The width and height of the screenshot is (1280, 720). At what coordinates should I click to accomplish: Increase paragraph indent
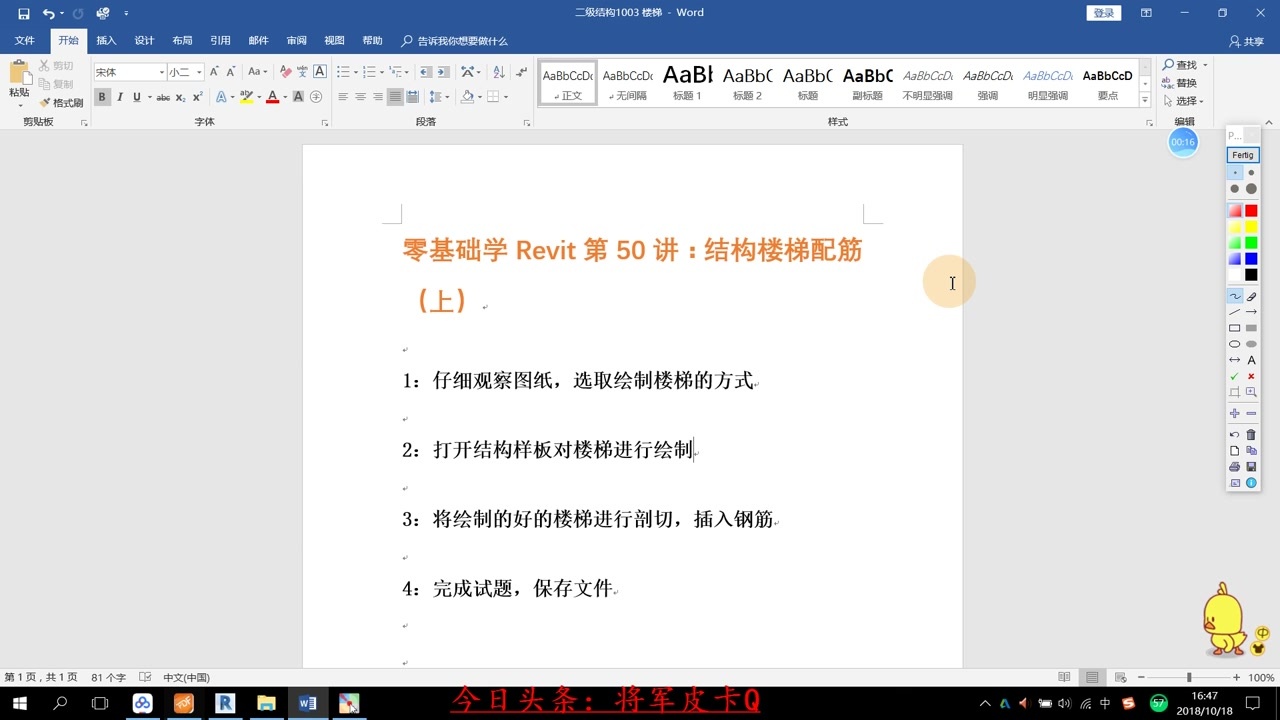[x=443, y=72]
